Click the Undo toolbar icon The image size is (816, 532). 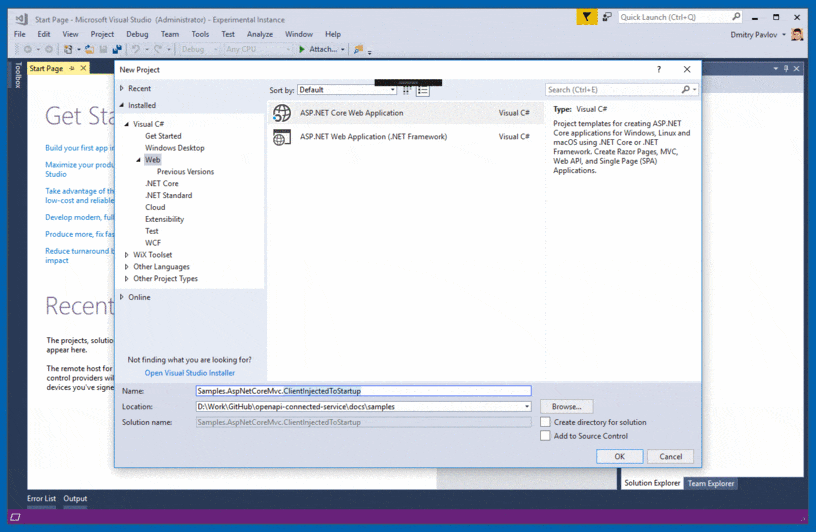coord(135,49)
